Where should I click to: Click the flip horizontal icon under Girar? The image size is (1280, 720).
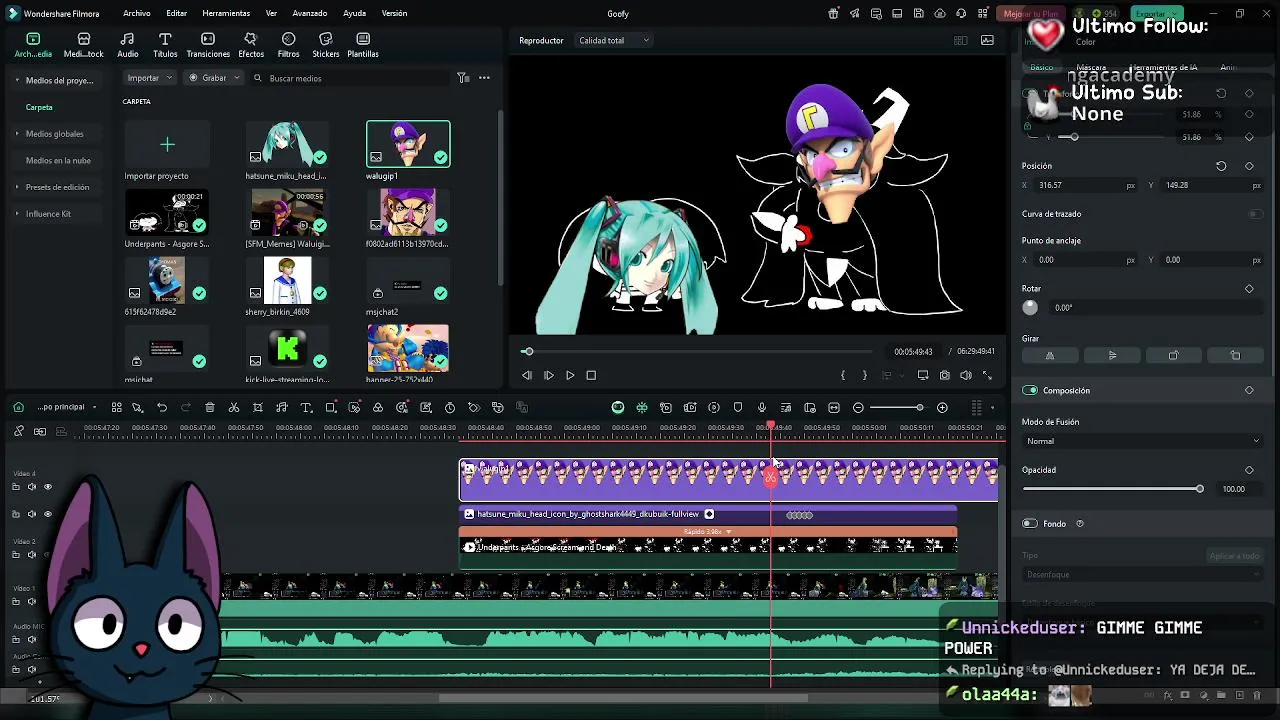tap(1050, 356)
